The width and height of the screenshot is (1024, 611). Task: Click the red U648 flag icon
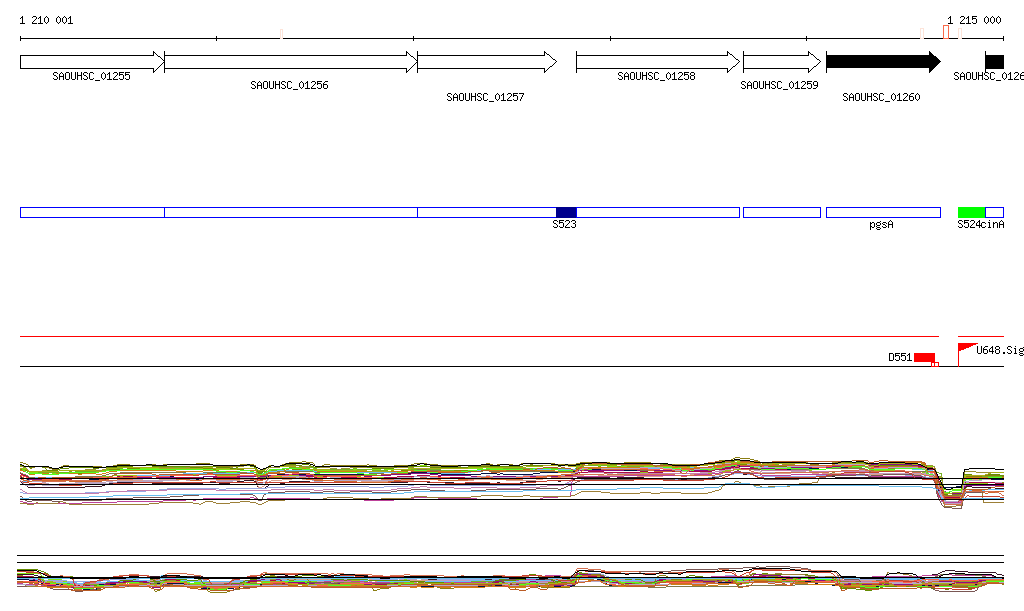click(966, 349)
